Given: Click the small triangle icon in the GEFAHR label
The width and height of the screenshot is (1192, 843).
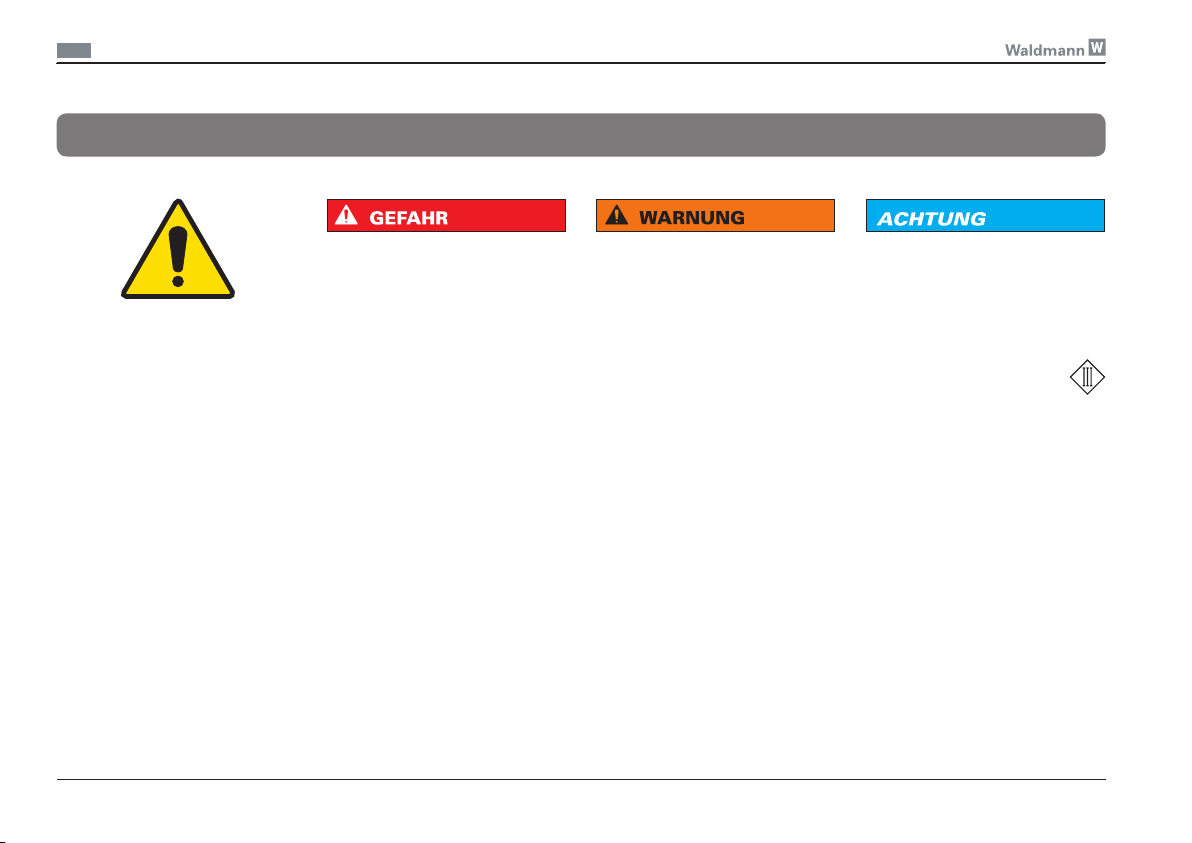Looking at the screenshot, I should tap(346, 215).
